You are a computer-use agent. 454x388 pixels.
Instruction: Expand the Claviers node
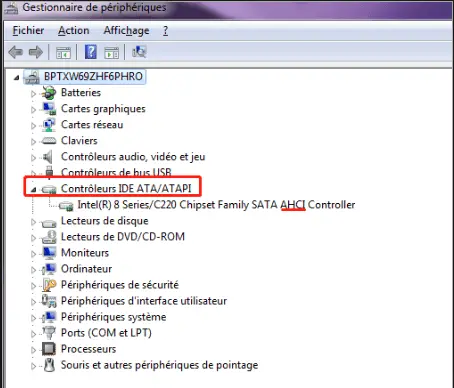[x=33, y=142]
